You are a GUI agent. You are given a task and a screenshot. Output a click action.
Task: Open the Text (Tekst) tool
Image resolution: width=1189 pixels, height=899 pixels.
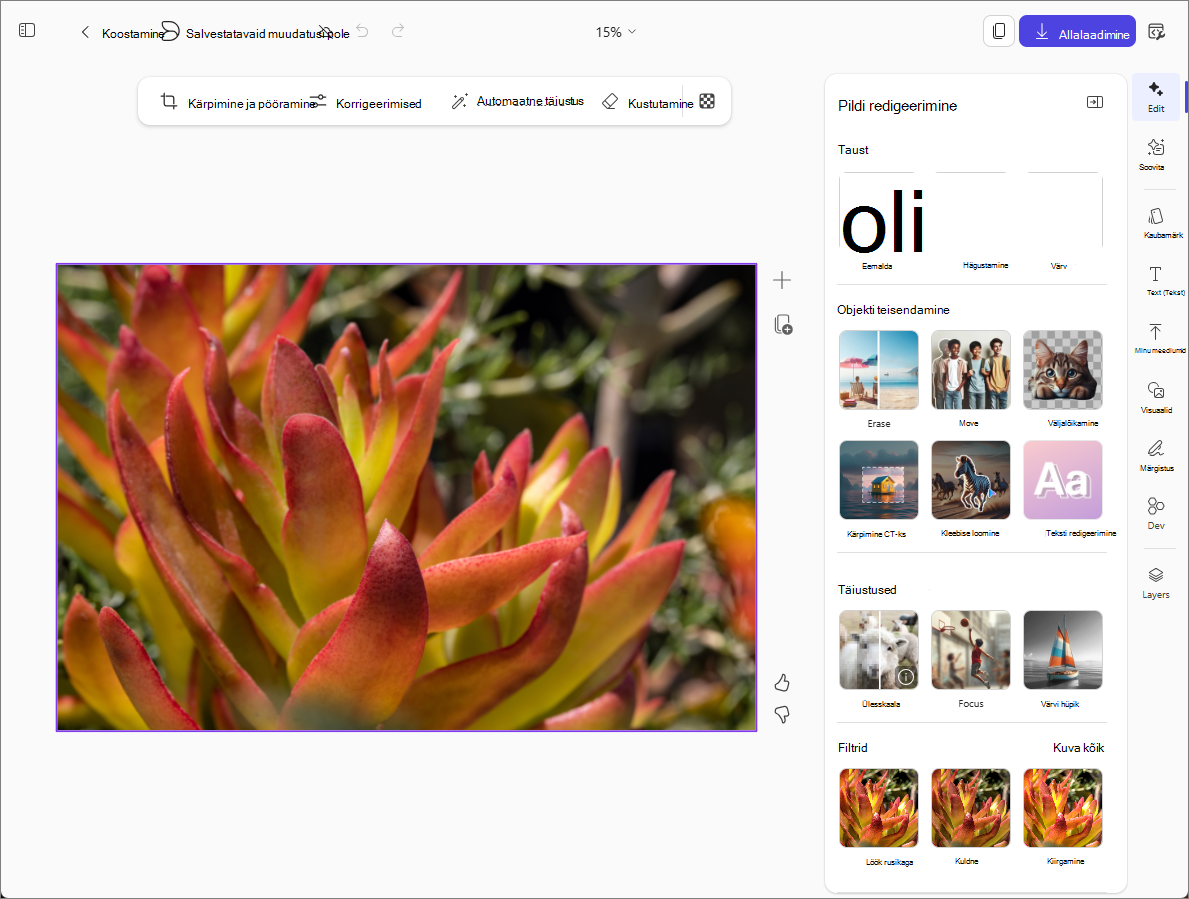click(1156, 280)
